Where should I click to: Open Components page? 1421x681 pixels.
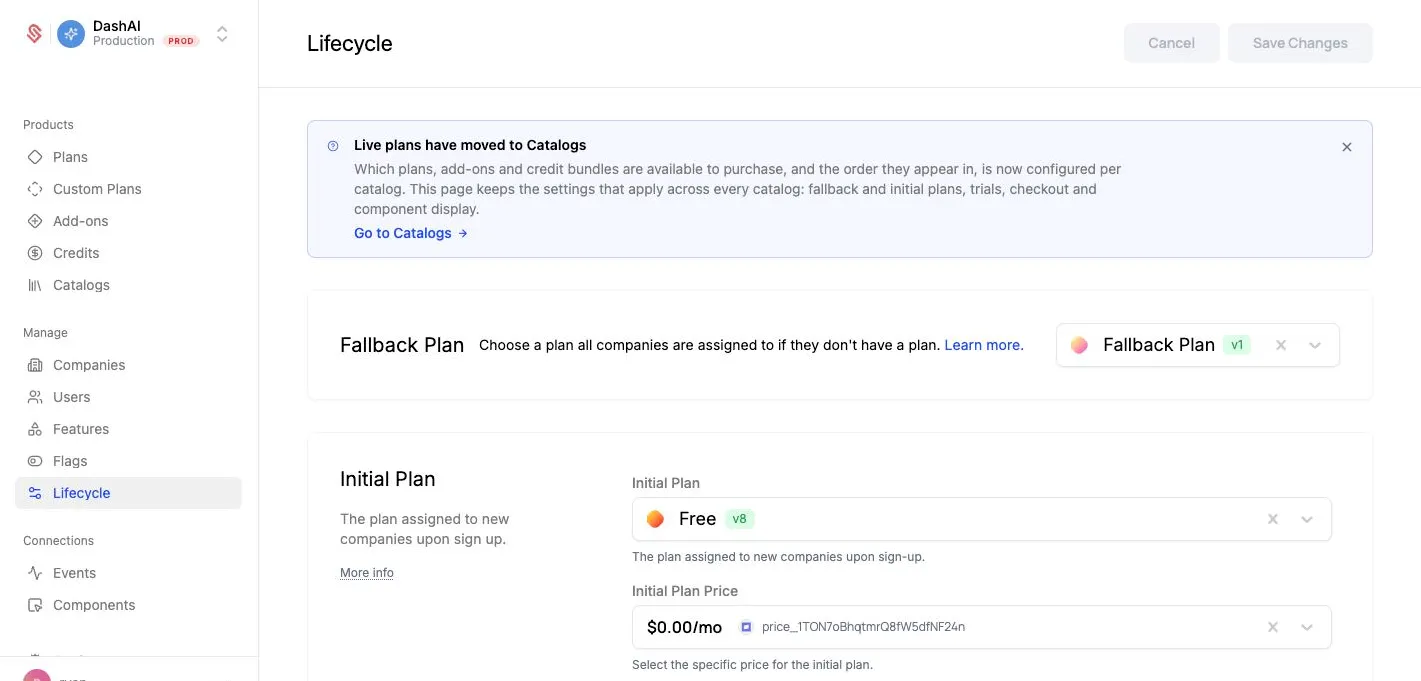[x=128, y=605]
